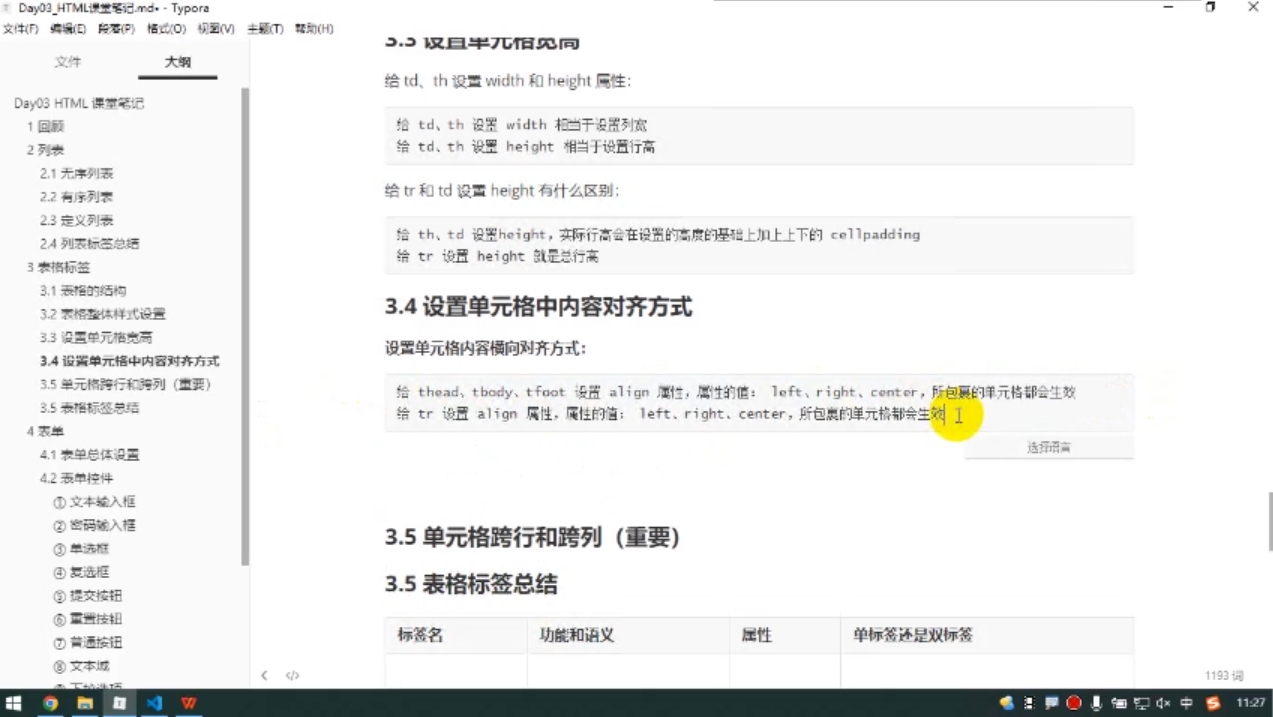Go to outline item 3.2 表格整体样式设置
The image size is (1273, 717).
[102, 314]
